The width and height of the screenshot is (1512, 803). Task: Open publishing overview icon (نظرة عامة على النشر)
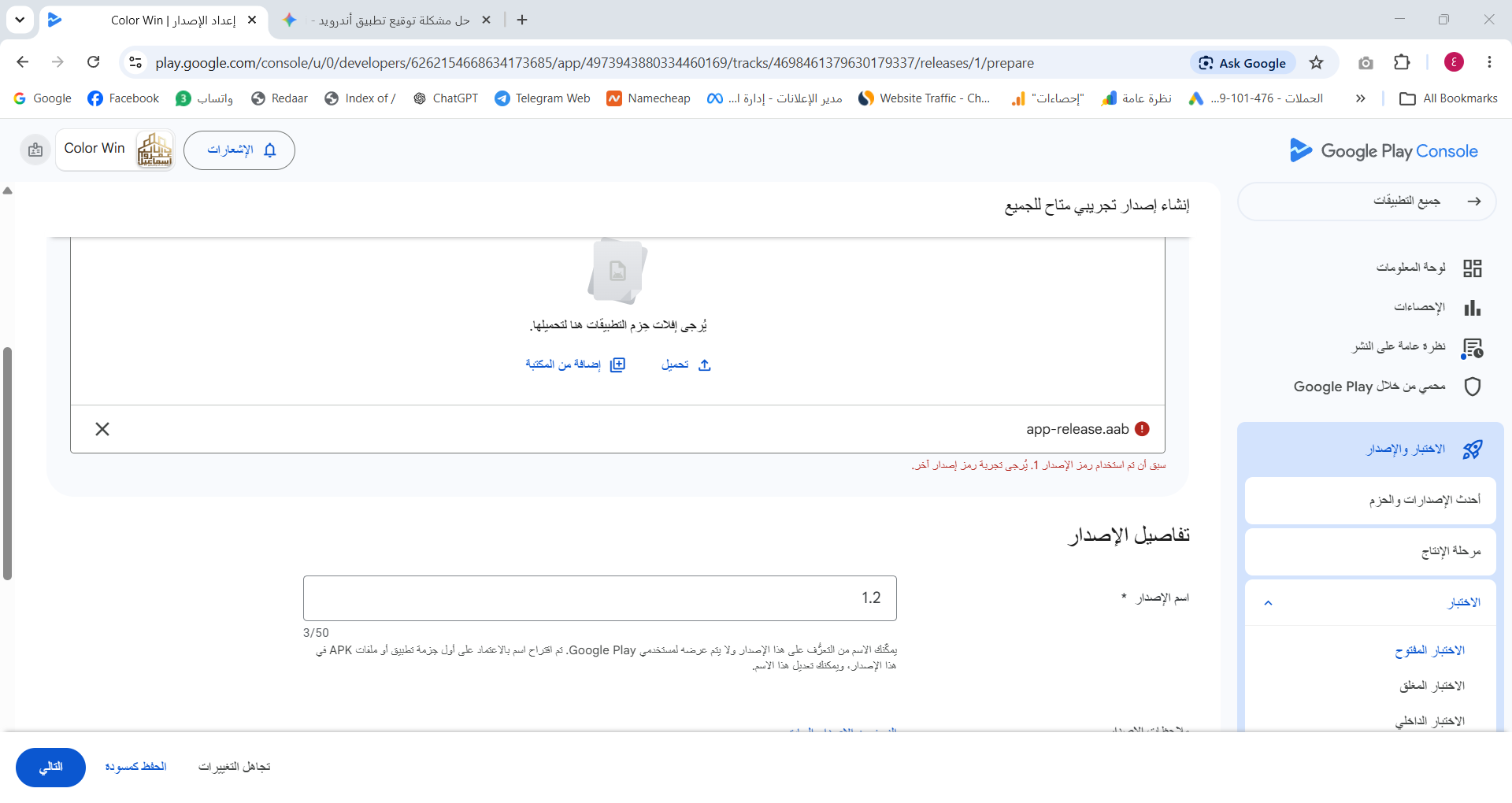(x=1472, y=347)
